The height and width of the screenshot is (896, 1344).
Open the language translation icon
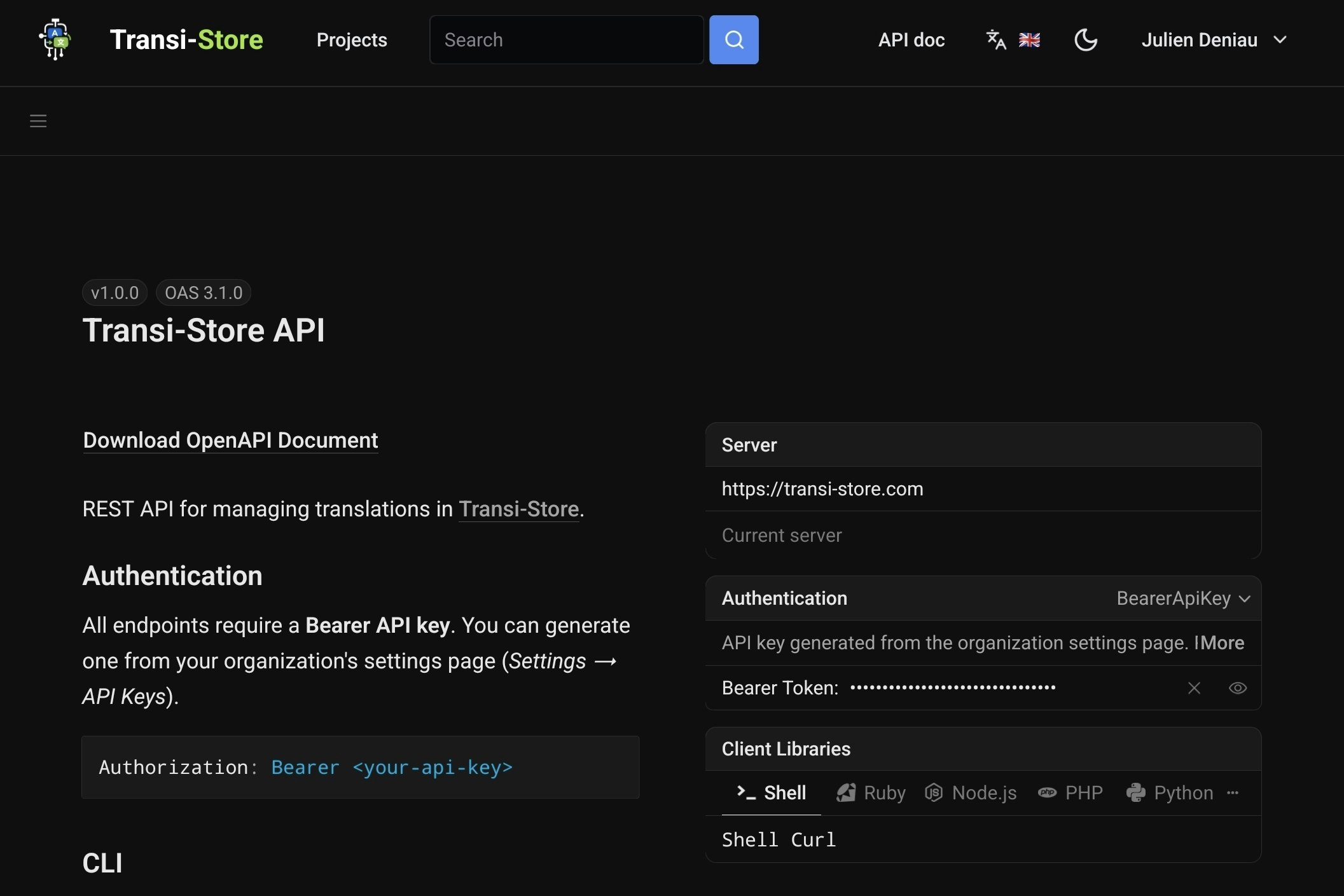(995, 39)
